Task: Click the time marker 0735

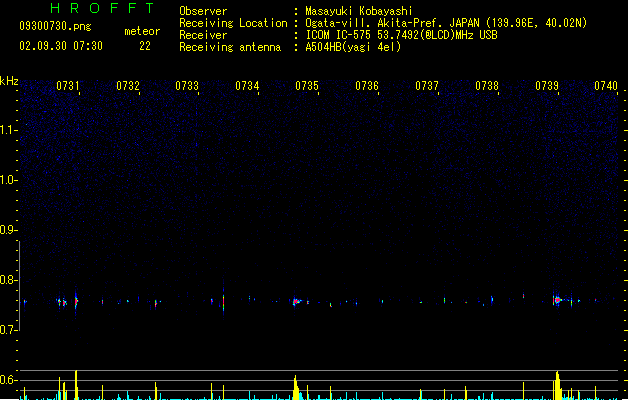Action: [307, 86]
